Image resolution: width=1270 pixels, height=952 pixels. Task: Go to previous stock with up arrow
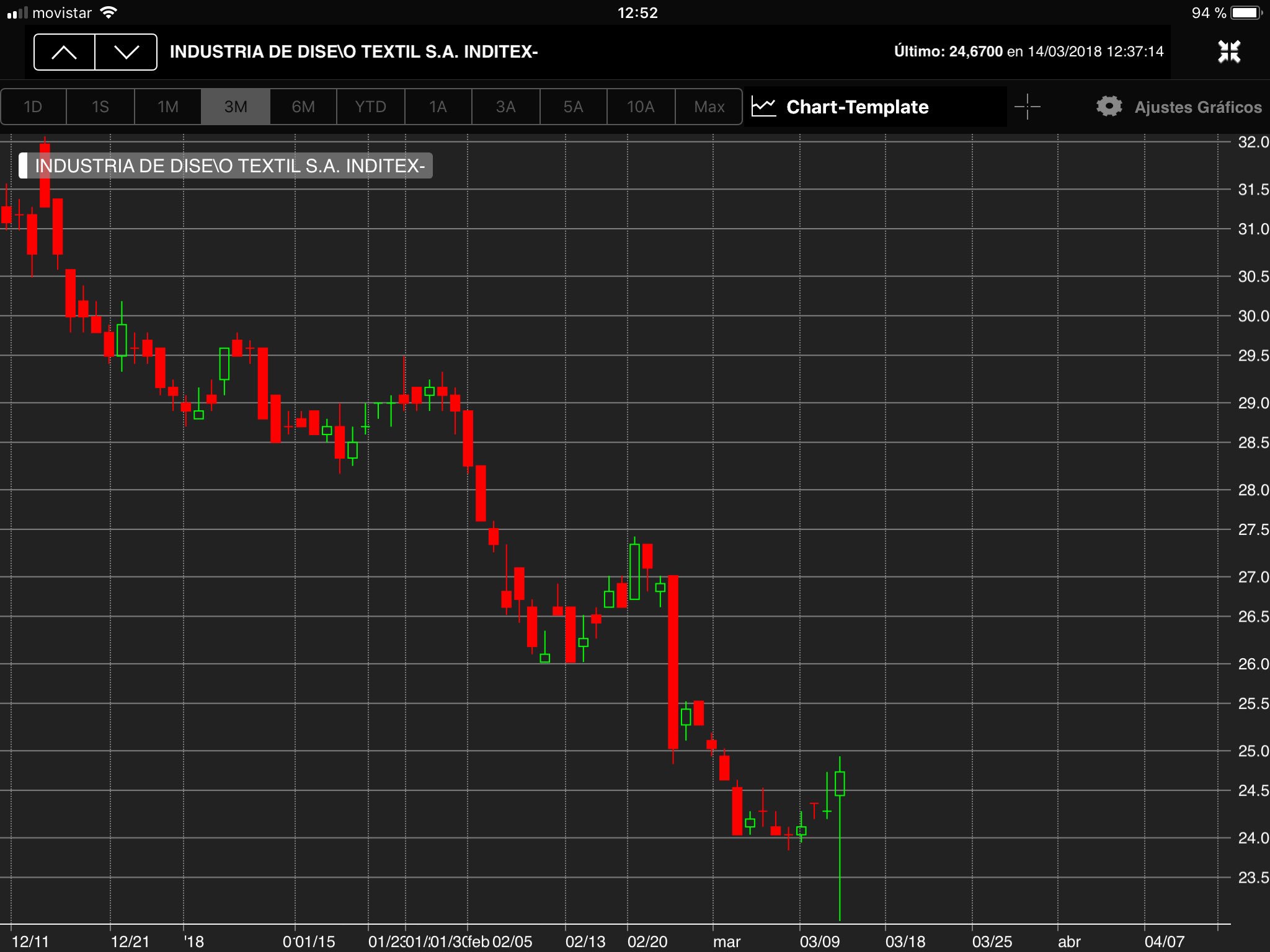[64, 52]
